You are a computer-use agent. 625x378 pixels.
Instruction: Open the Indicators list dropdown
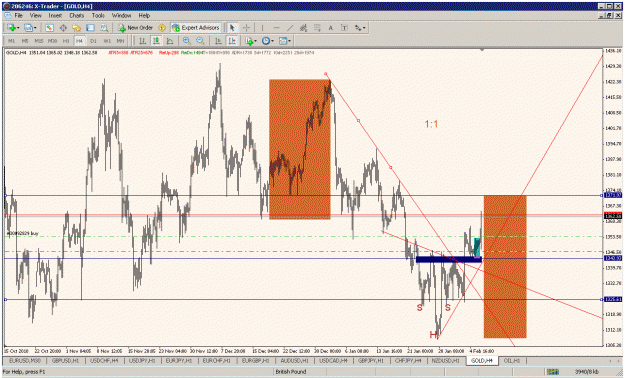pos(252,41)
